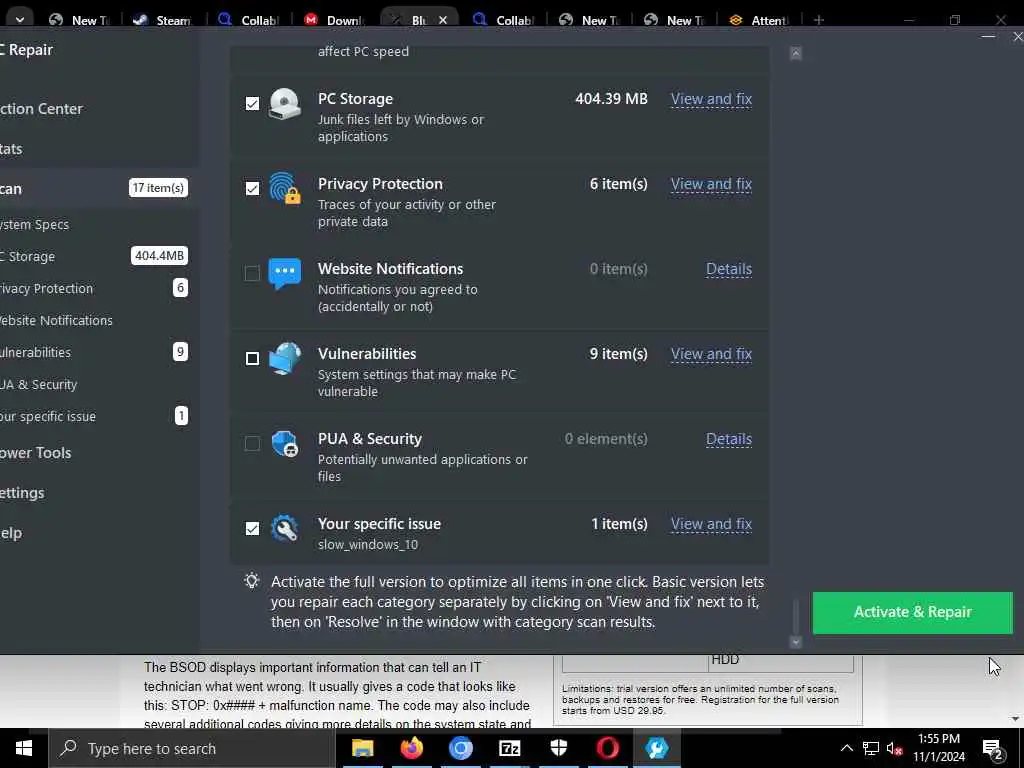1024x768 pixels.
Task: Switch to the Downl browser tab
Action: 334,20
